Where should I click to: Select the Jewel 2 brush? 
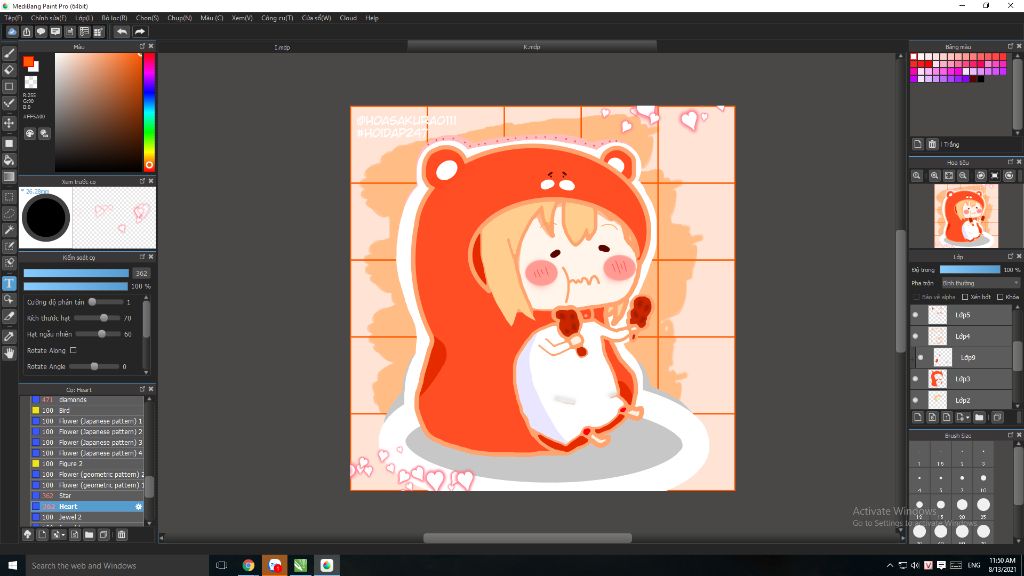(88, 517)
